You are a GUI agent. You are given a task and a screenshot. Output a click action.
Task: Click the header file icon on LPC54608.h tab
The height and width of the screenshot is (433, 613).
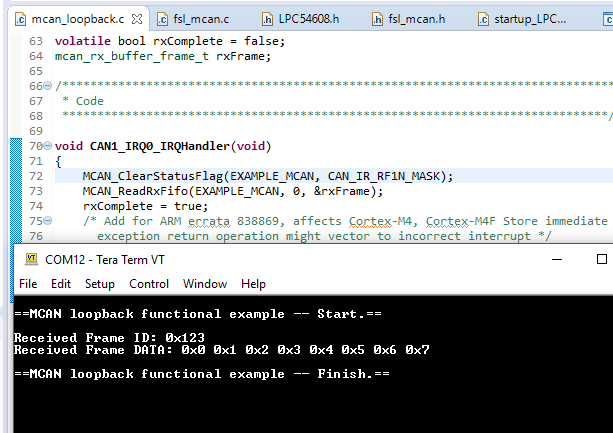tap(267, 19)
